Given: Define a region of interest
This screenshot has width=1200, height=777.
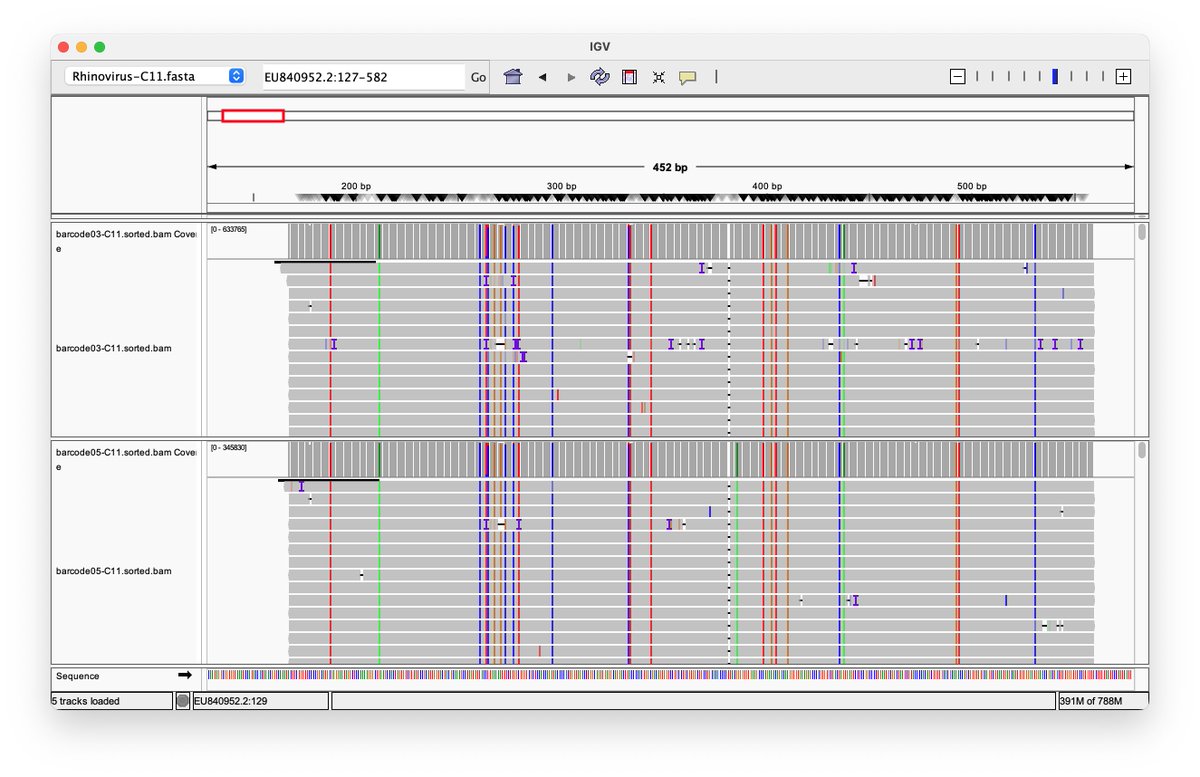Looking at the screenshot, I should pos(629,77).
